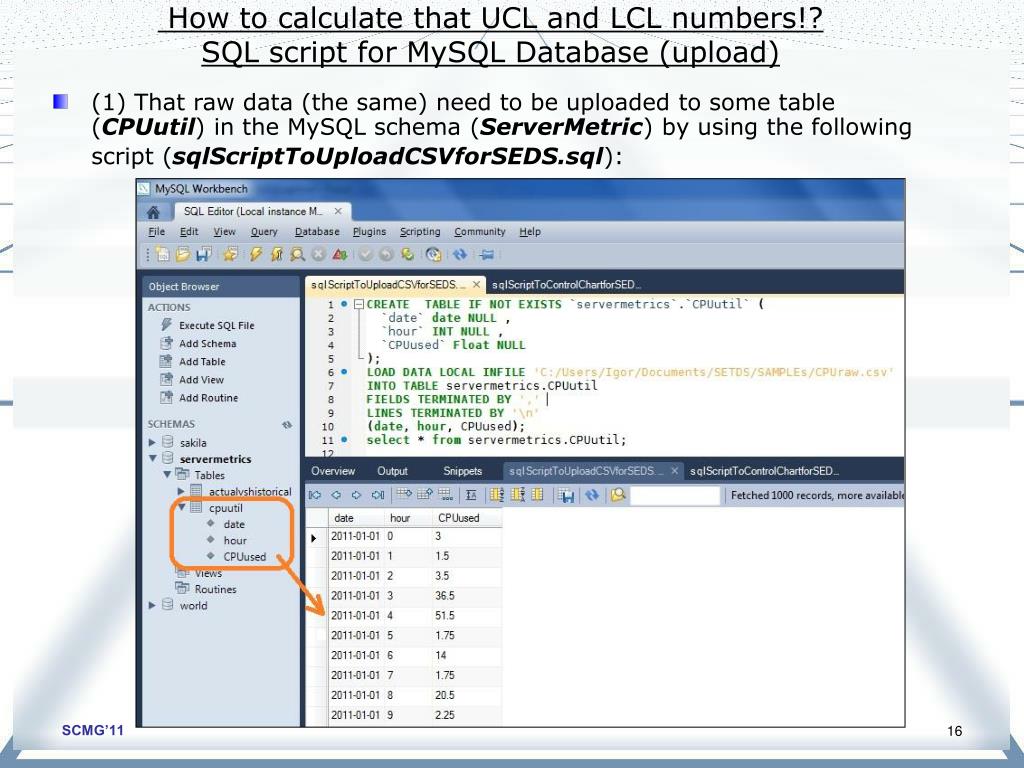1024x768 pixels.
Task: Click the grid icon with three dots
Action: 445,494
